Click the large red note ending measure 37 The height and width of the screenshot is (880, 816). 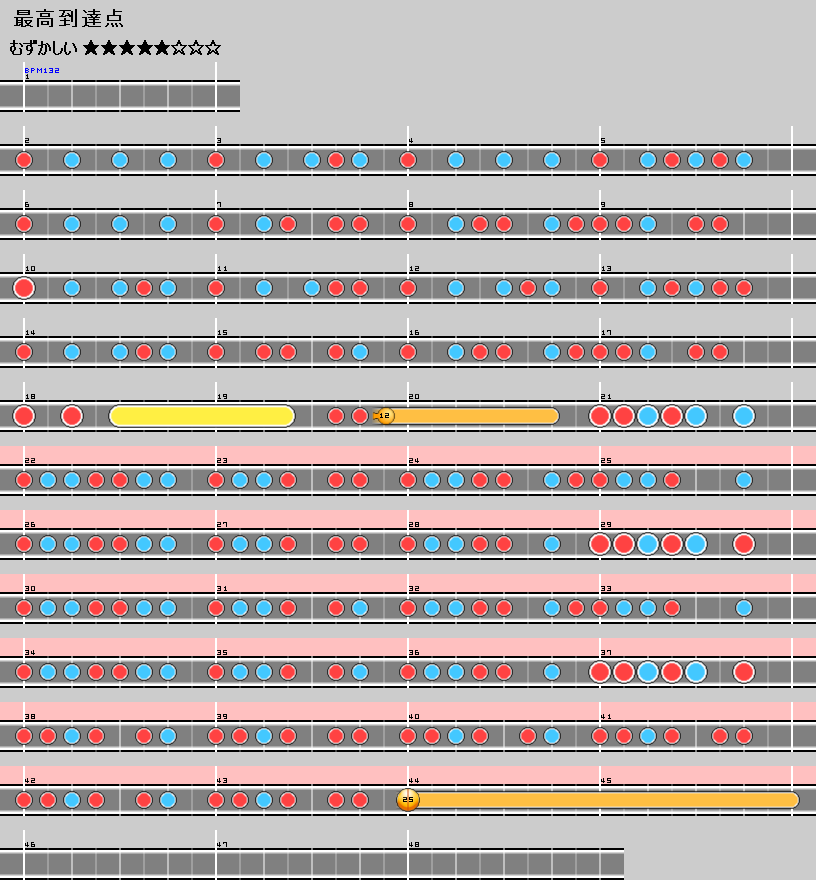743,671
